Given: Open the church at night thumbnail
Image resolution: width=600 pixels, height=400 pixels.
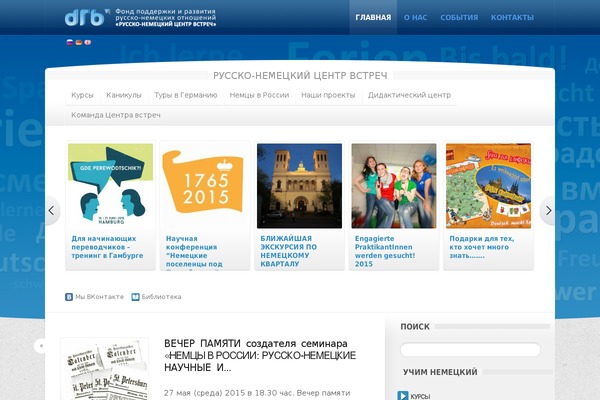Looking at the screenshot, I should 299,186.
